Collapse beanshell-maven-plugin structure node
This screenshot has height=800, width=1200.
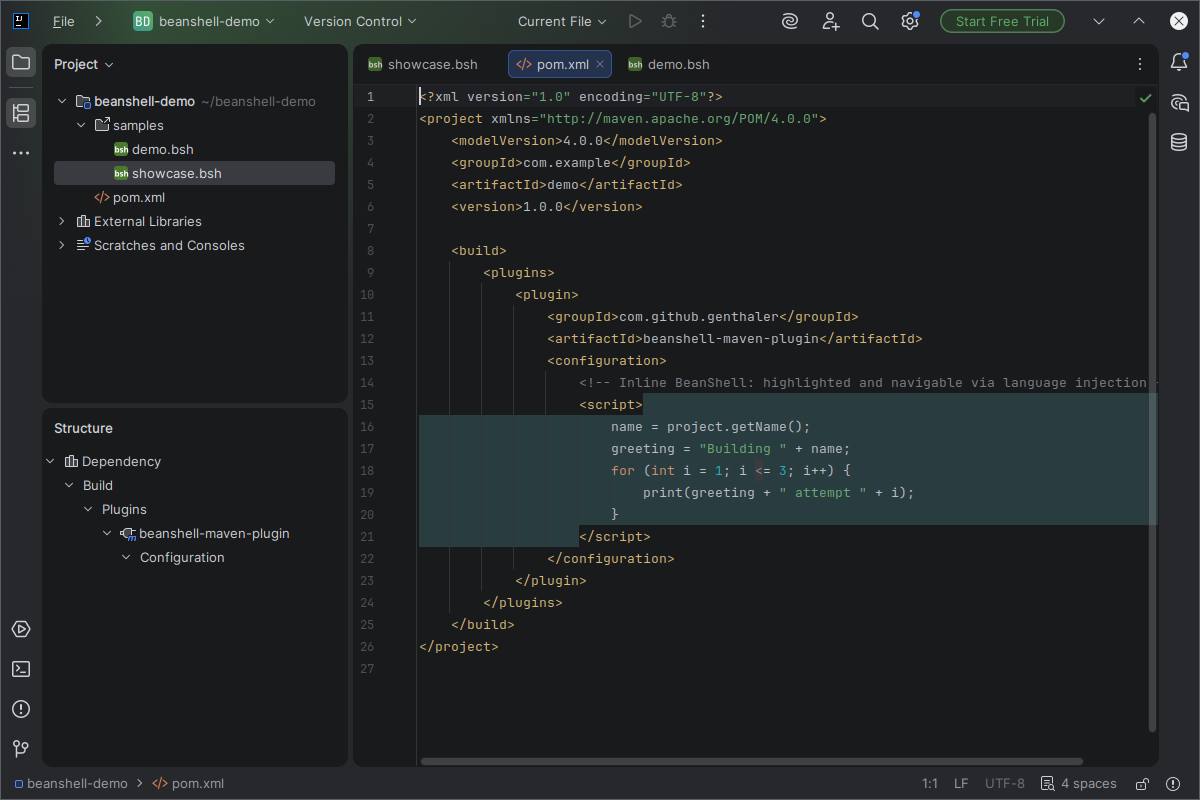pos(107,533)
